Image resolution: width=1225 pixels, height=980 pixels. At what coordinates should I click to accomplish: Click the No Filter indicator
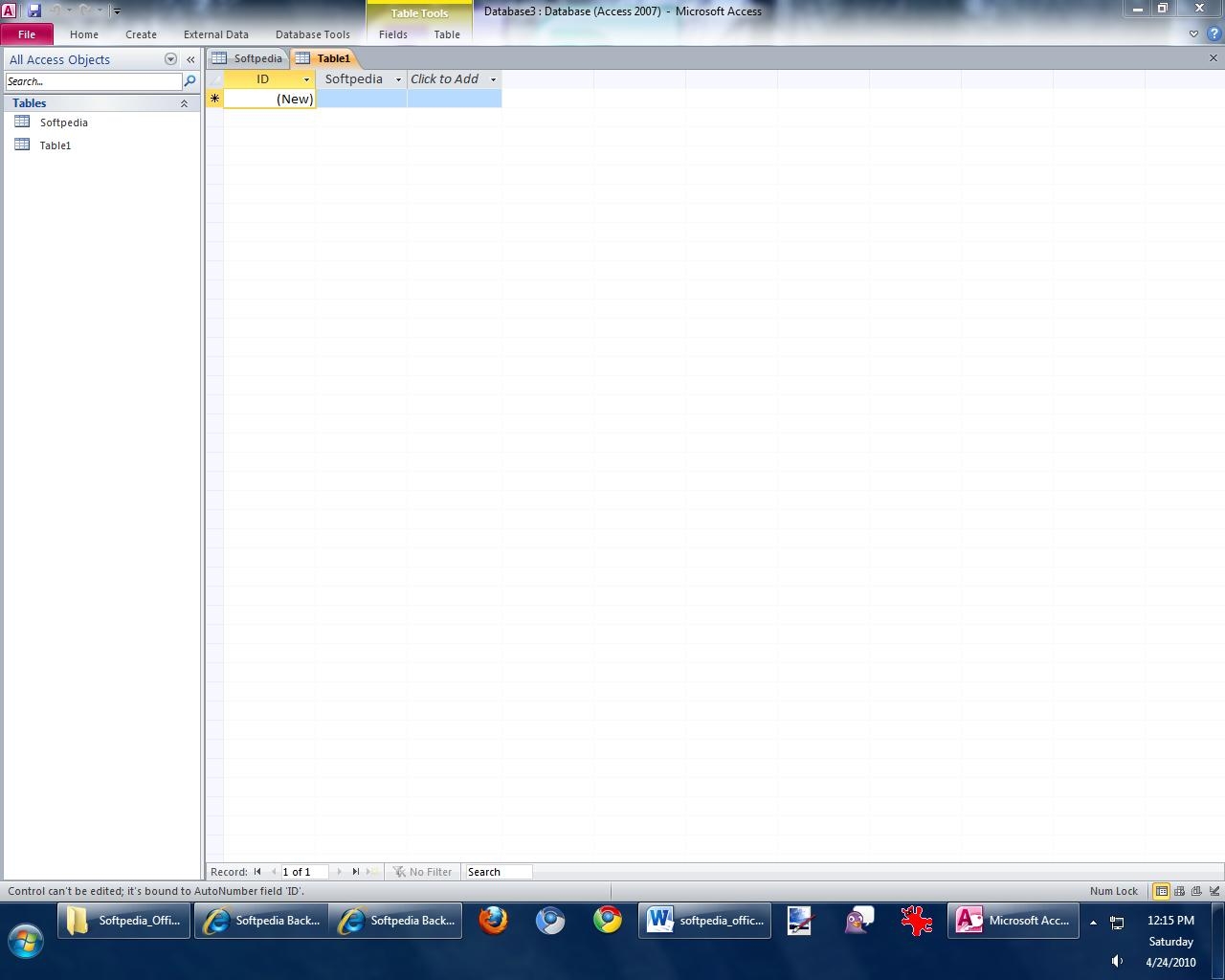[x=422, y=872]
